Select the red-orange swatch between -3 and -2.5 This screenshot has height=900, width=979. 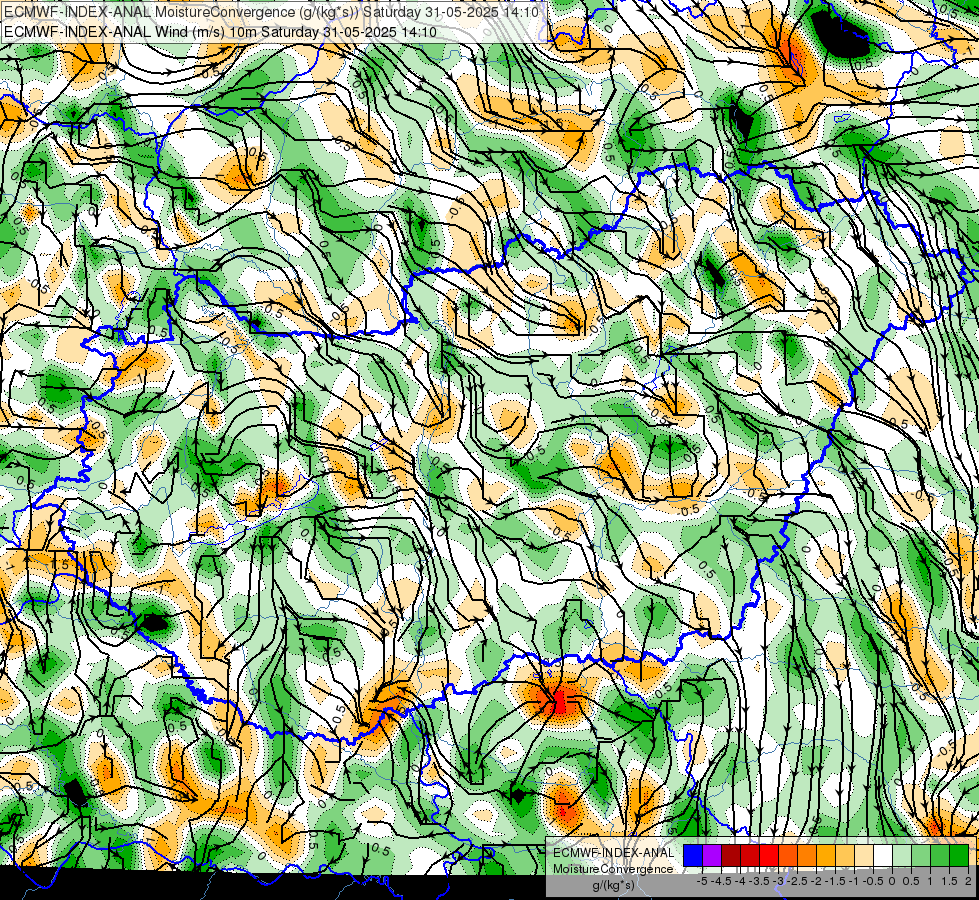pos(788,855)
